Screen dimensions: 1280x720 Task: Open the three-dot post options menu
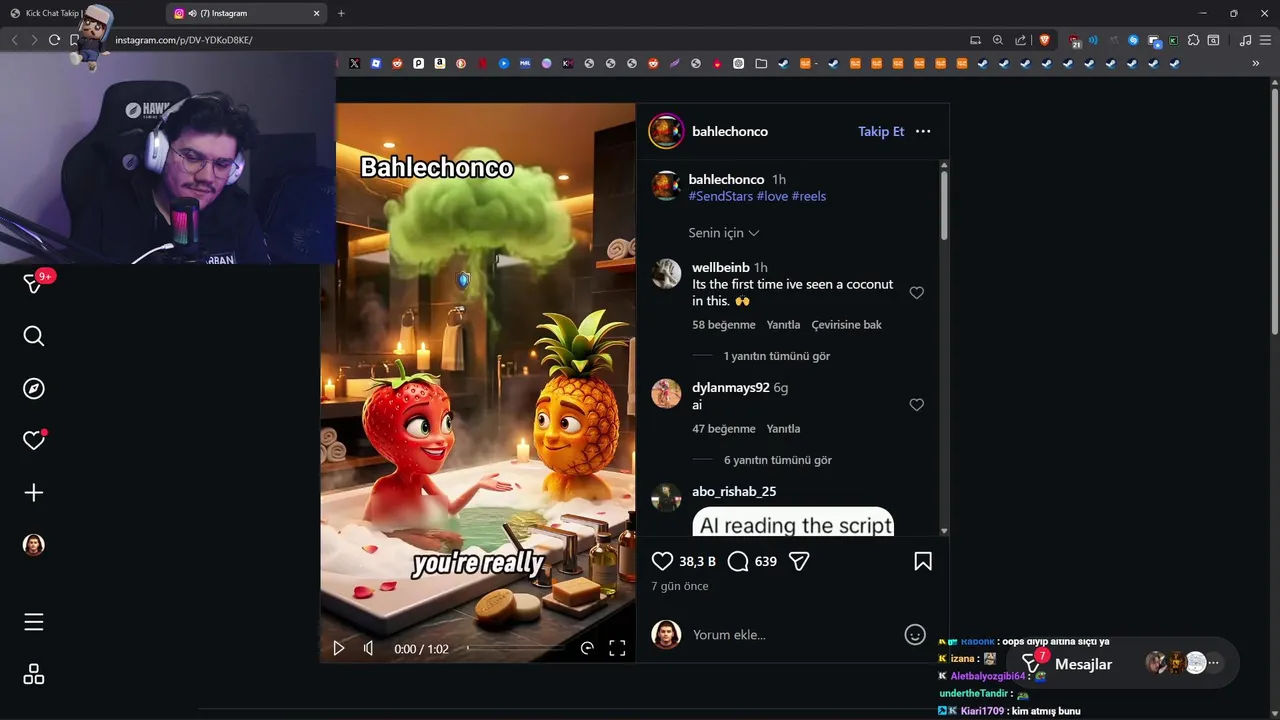[x=923, y=131]
